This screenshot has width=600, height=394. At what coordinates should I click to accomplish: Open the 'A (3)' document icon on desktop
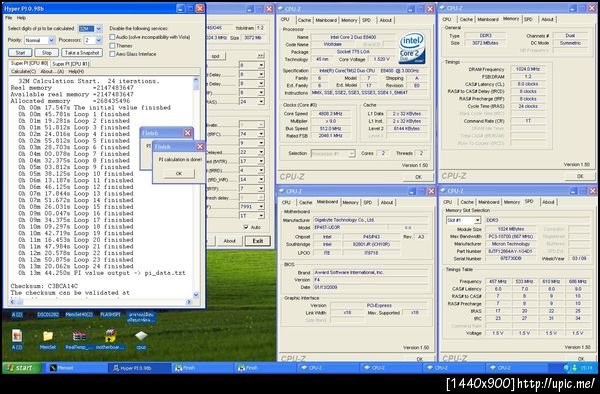[x=16, y=336]
